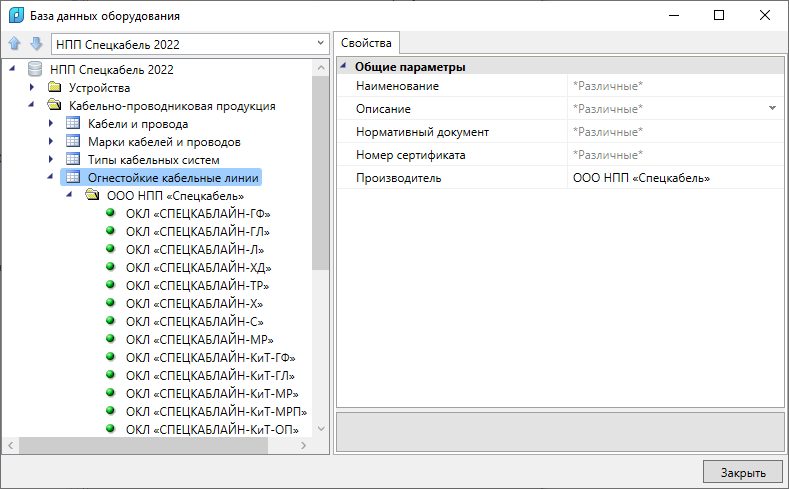Click the horizontal scrollbar right arrow
This screenshot has height=489, width=789.
[303, 445]
